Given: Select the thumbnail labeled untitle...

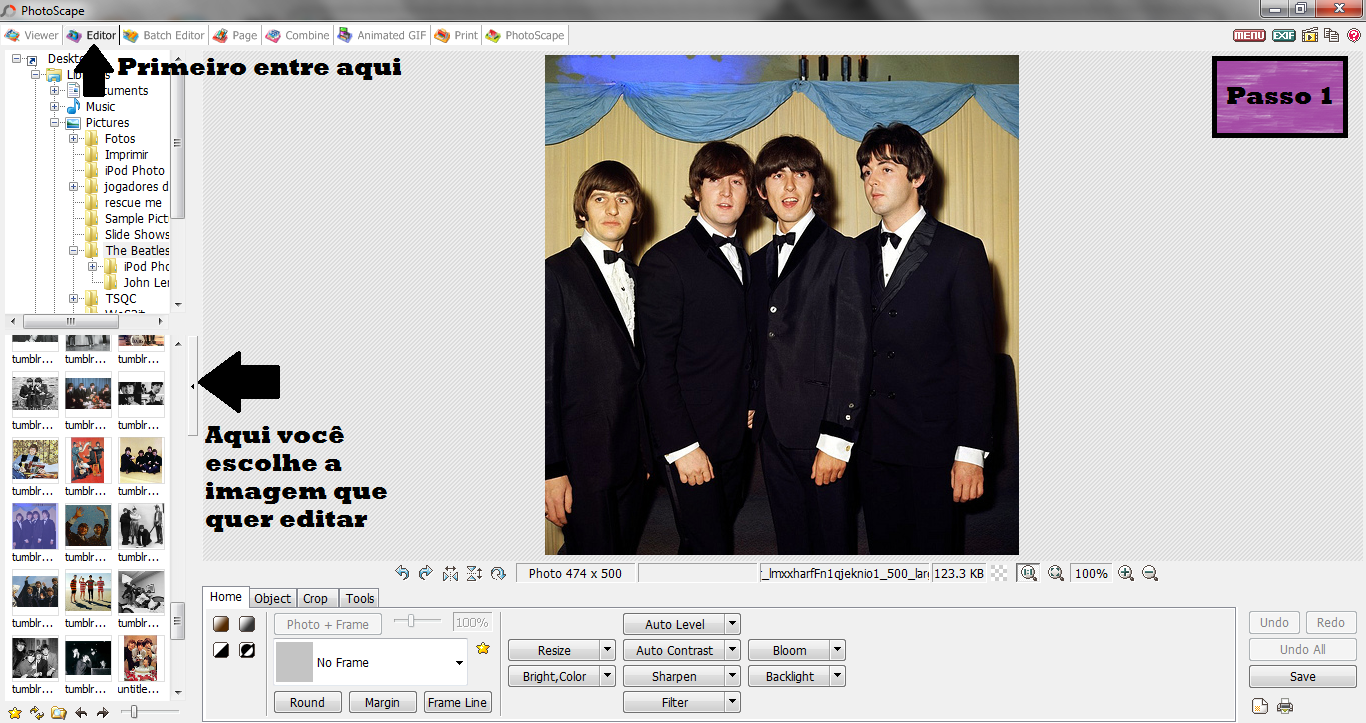Looking at the screenshot, I should pos(140,665).
